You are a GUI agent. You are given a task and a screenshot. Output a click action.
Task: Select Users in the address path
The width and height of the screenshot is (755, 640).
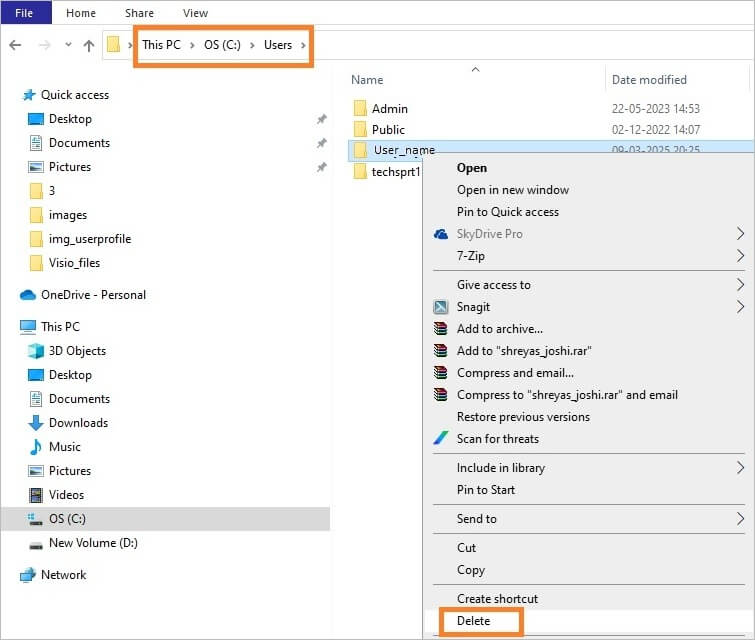tap(278, 45)
